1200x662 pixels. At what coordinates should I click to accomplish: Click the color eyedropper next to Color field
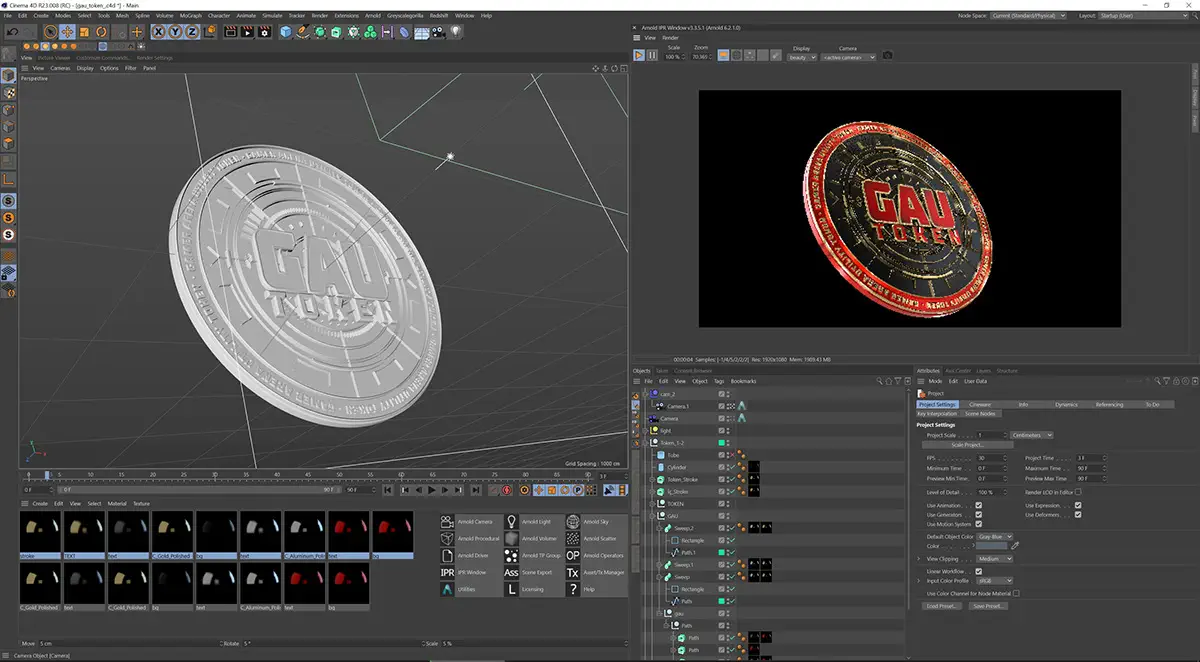point(1015,546)
